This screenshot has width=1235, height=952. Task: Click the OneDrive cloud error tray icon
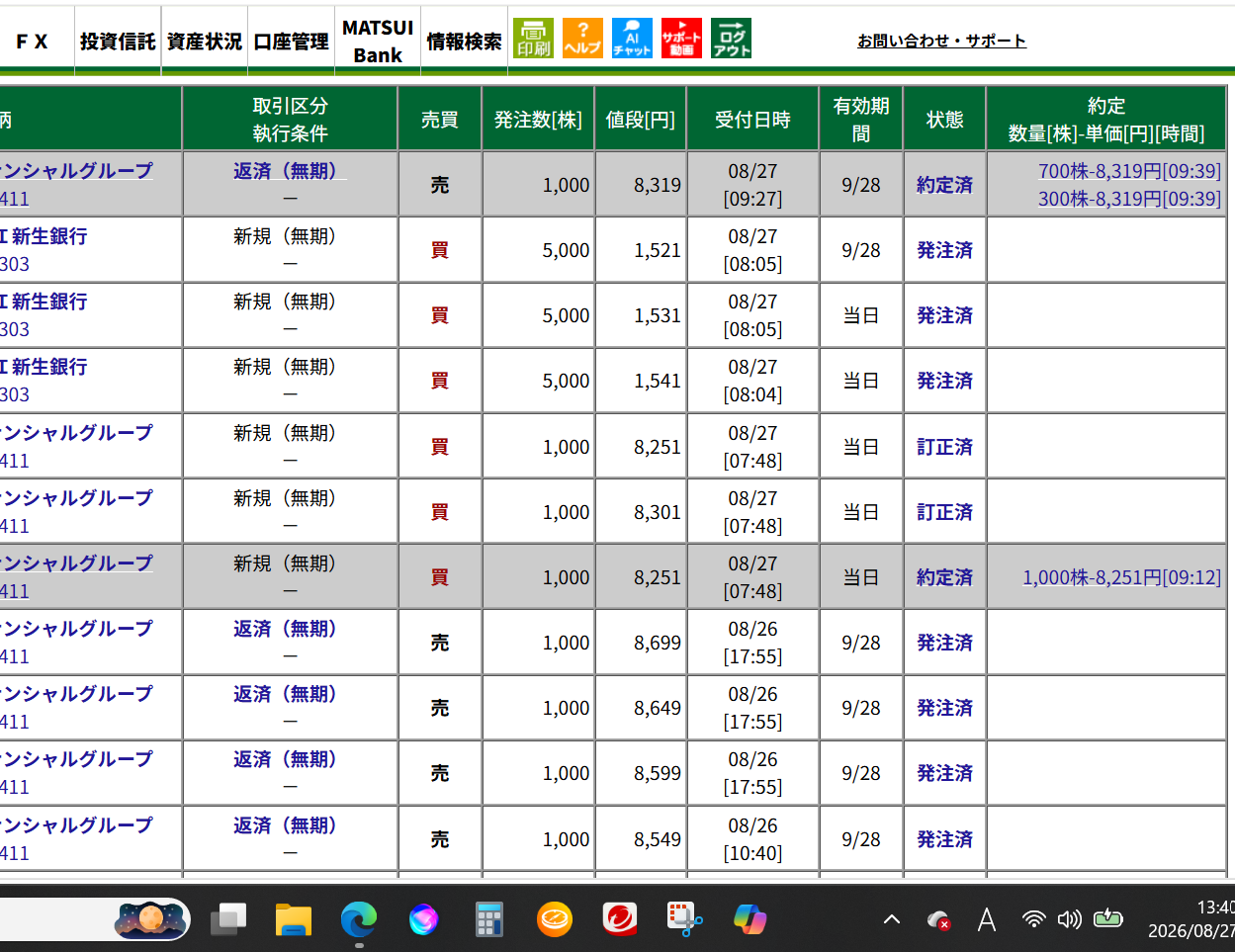[x=938, y=920]
